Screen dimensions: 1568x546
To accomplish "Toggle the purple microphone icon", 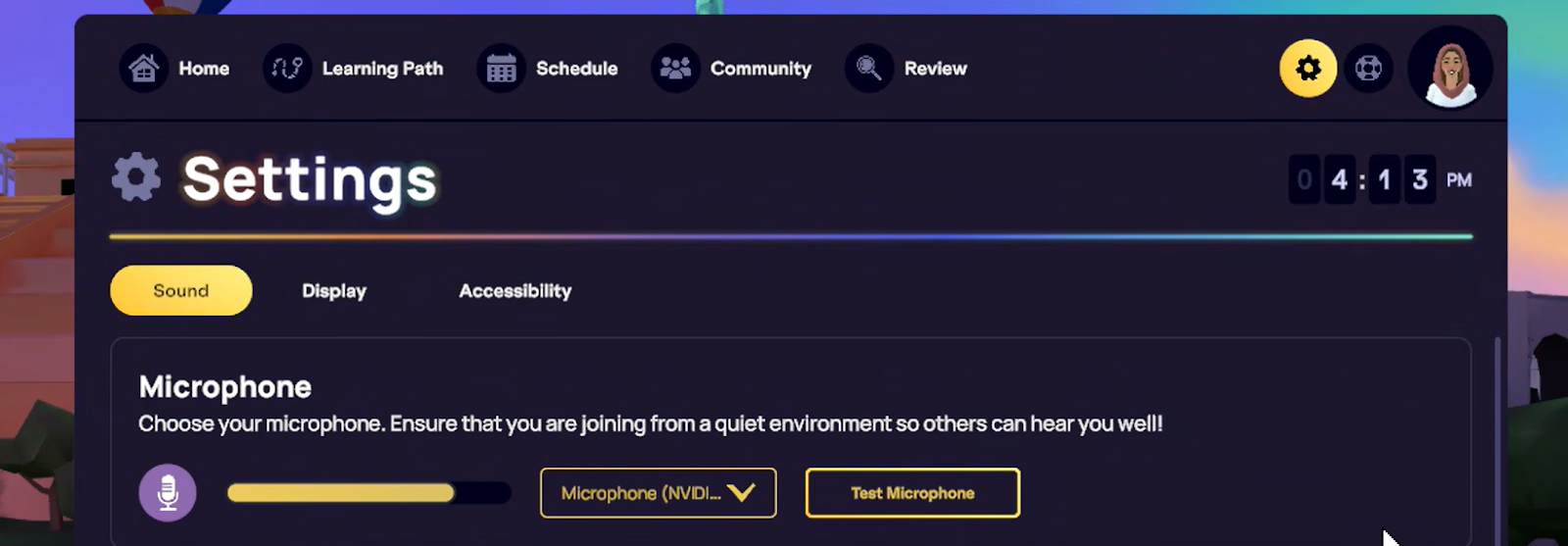I will tap(168, 493).
